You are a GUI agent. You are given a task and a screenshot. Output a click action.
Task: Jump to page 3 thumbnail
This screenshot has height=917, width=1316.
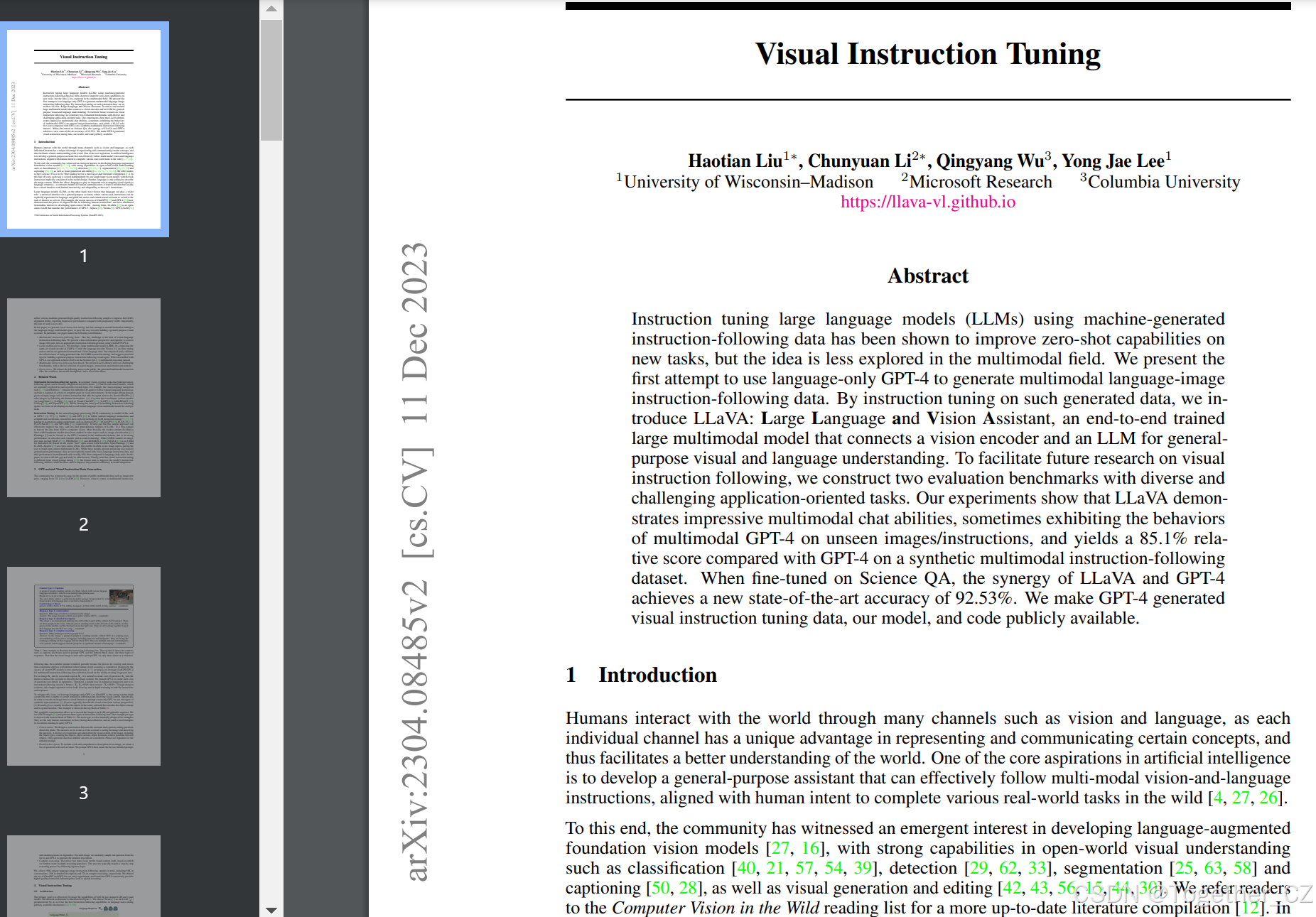[x=84, y=666]
